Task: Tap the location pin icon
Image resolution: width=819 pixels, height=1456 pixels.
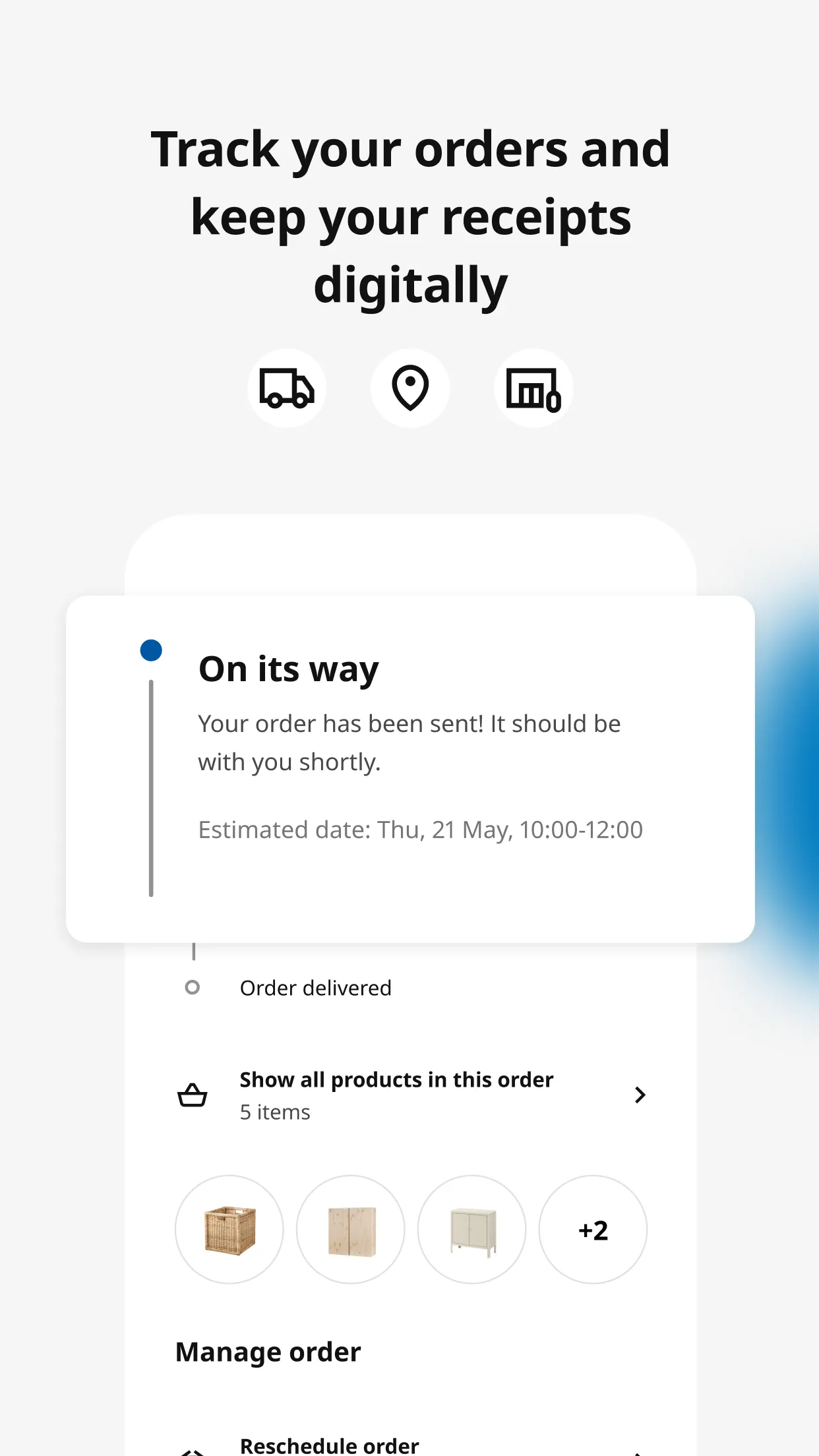Action: coord(409,388)
